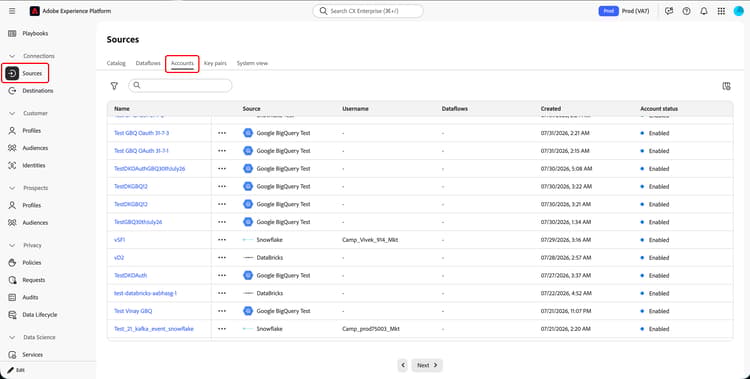This screenshot has width=750, height=379.
Task: Collapse the Customer section
Action: tap(12, 113)
